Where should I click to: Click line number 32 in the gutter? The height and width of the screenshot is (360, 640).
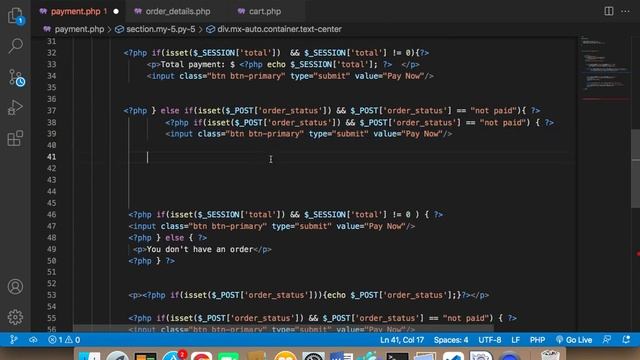[51, 53]
